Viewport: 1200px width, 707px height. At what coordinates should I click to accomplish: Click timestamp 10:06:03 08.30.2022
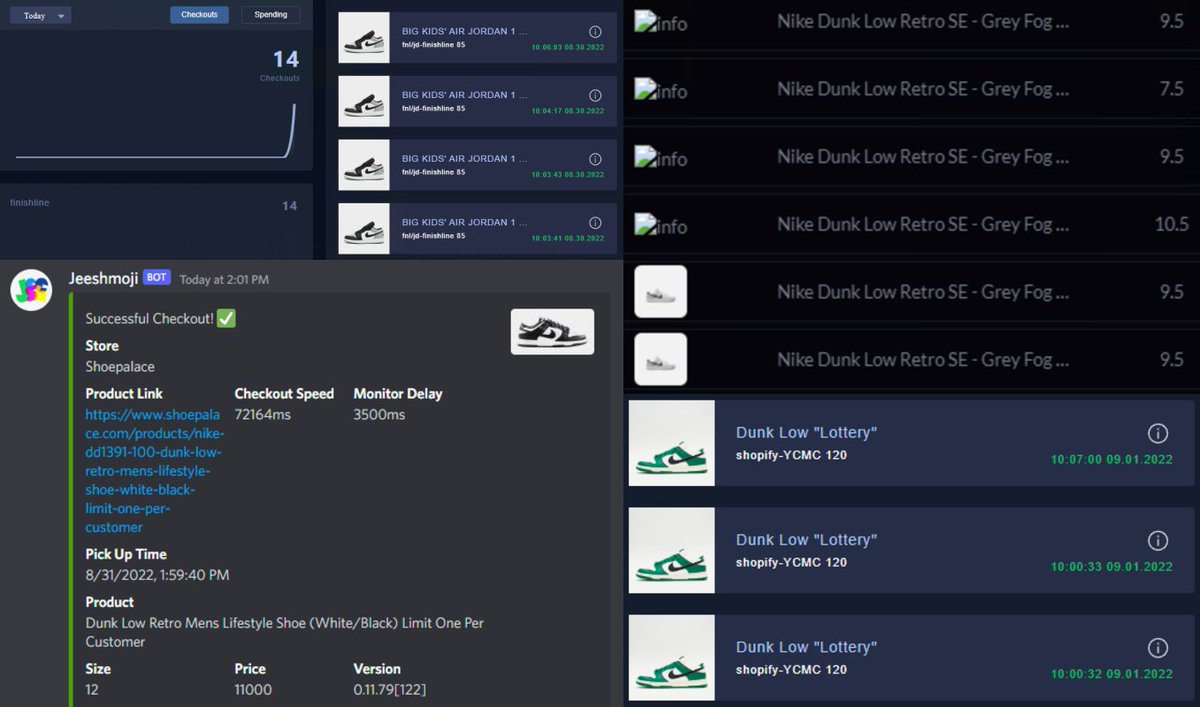coord(567,48)
